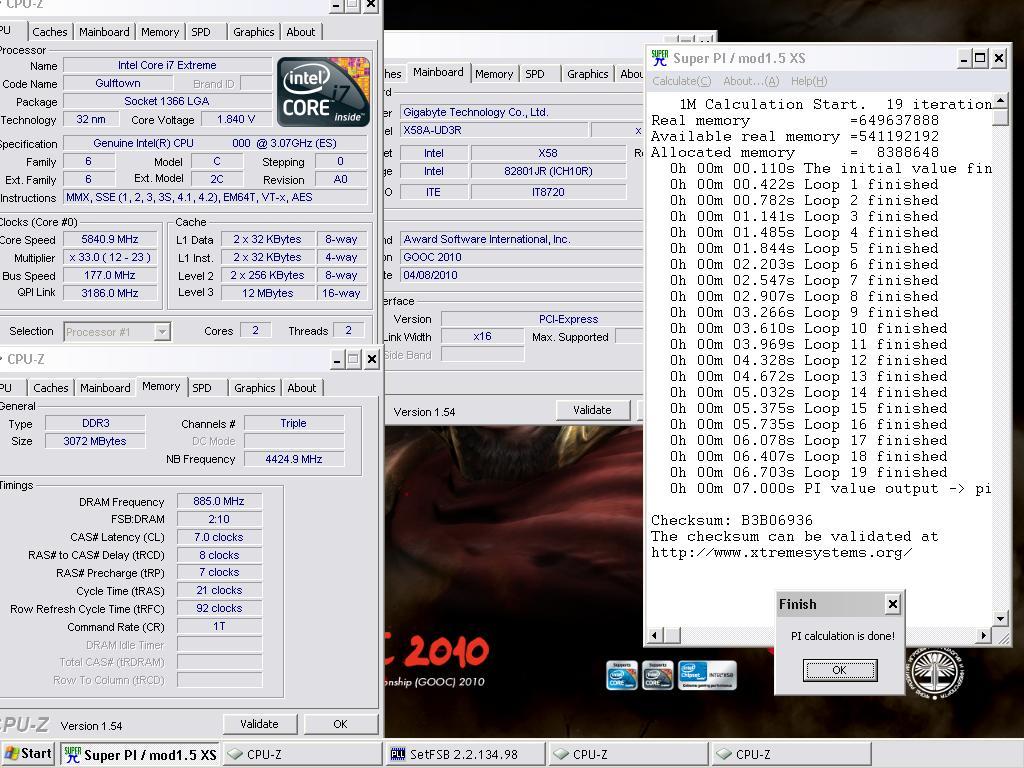Viewport: 1024px width, 768px height.
Task: Open the Calculate menu in Super PI
Action: (681, 81)
